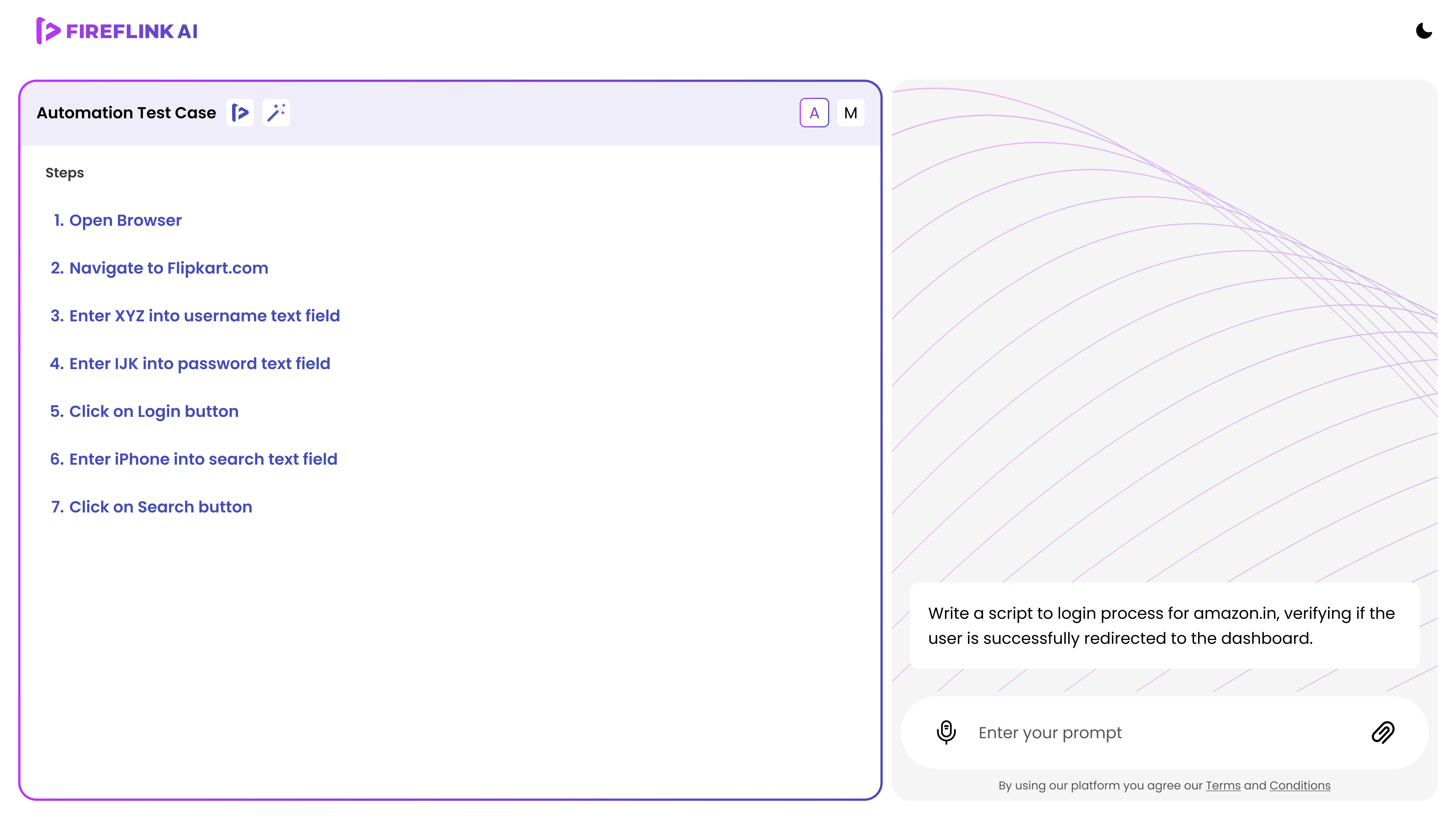Click the microphone icon for voice input
This screenshot has height=819, width=1456.
pos(946,732)
